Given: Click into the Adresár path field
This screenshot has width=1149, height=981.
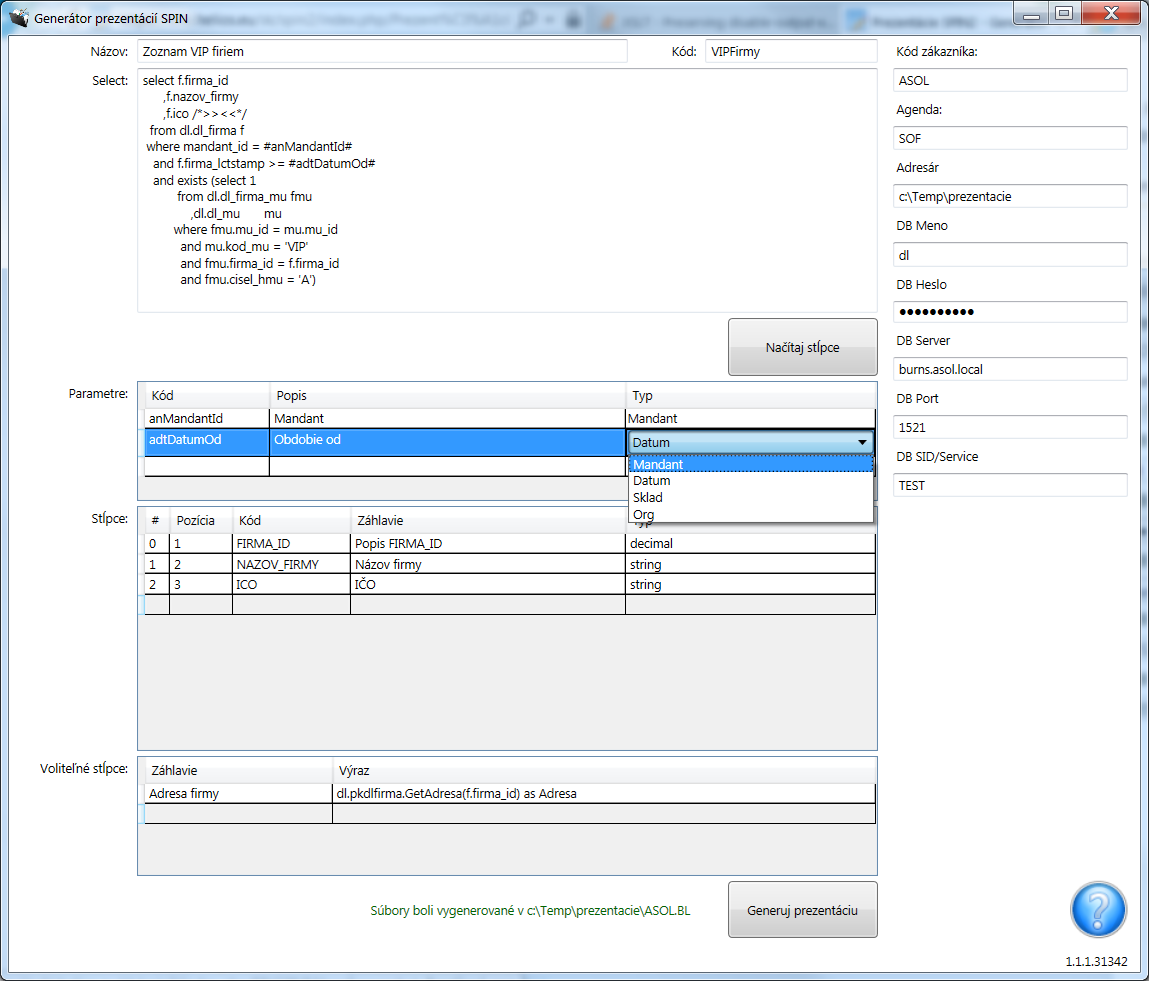Looking at the screenshot, I should (x=1010, y=197).
